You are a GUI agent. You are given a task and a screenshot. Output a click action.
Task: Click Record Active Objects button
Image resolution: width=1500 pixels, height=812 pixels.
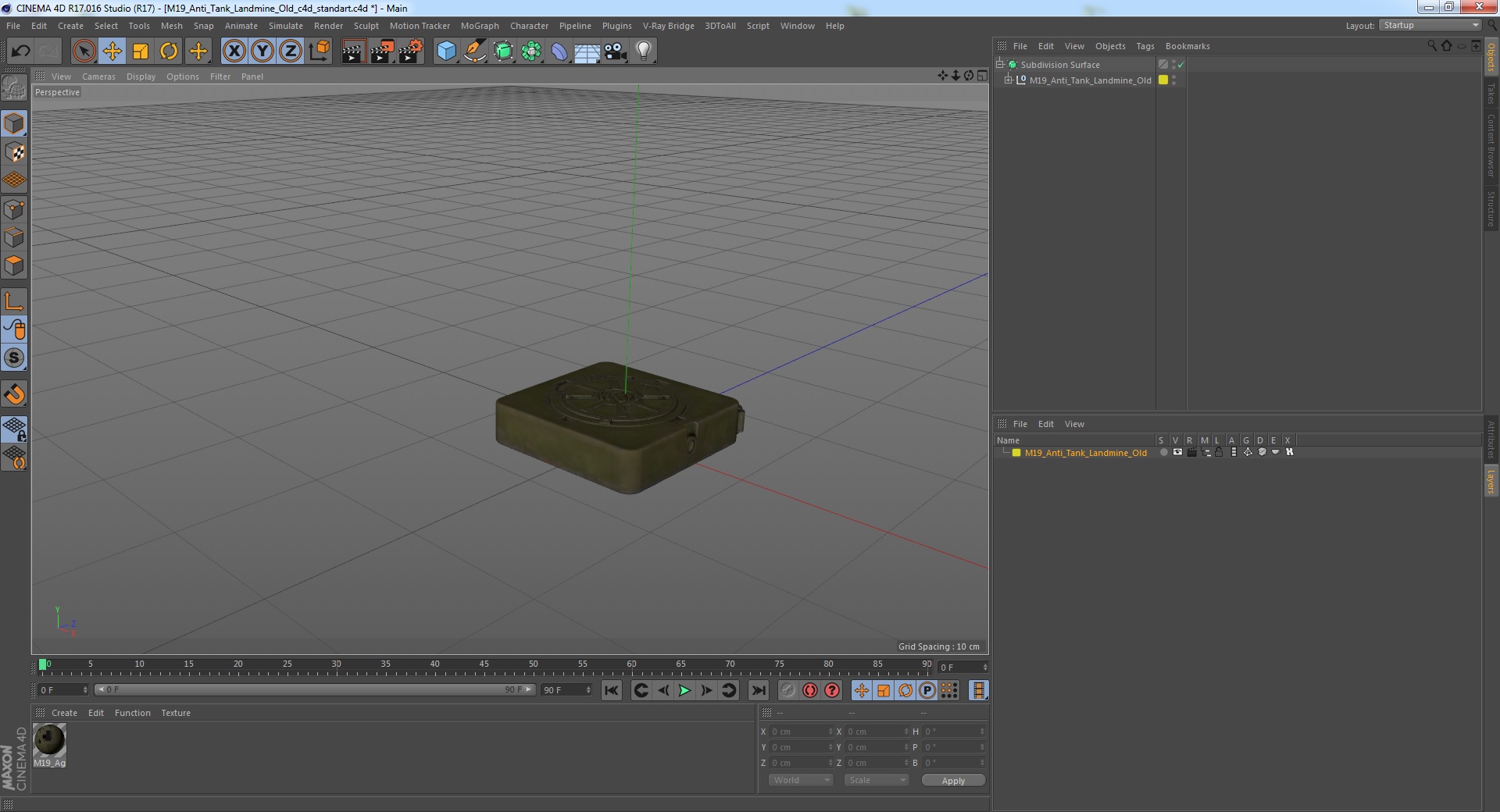787,690
